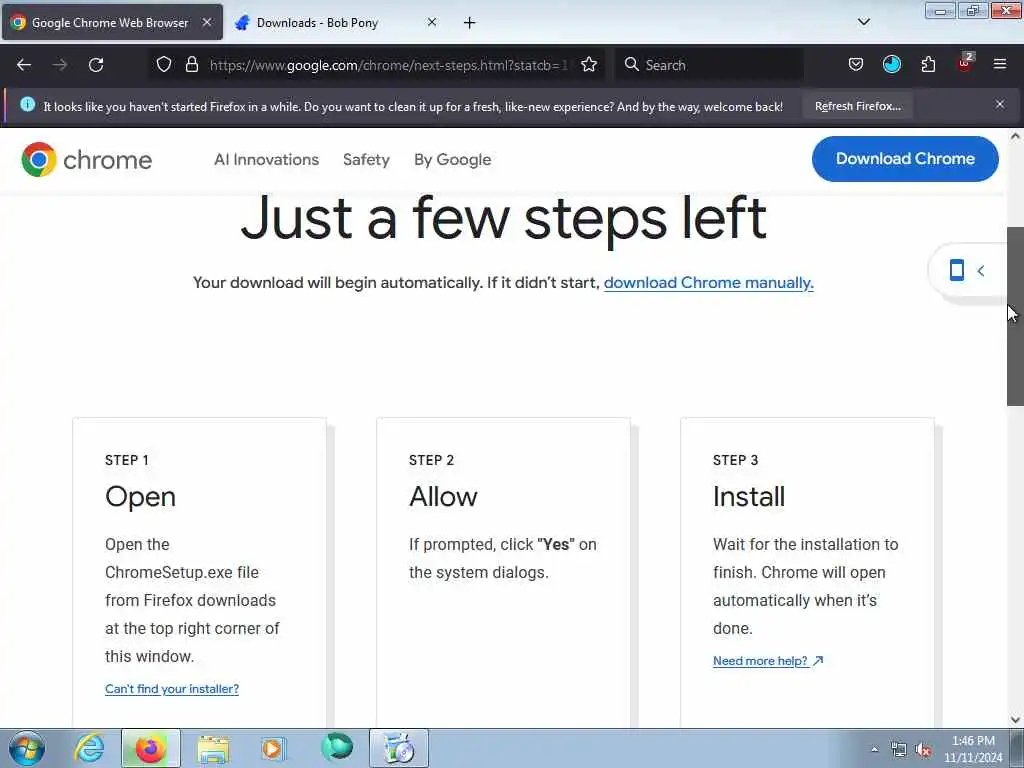Open the extensions puzzle piece icon

pos(928,65)
